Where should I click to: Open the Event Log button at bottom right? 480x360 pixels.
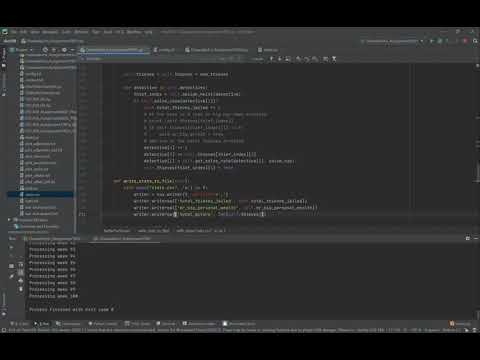click(x=460, y=324)
